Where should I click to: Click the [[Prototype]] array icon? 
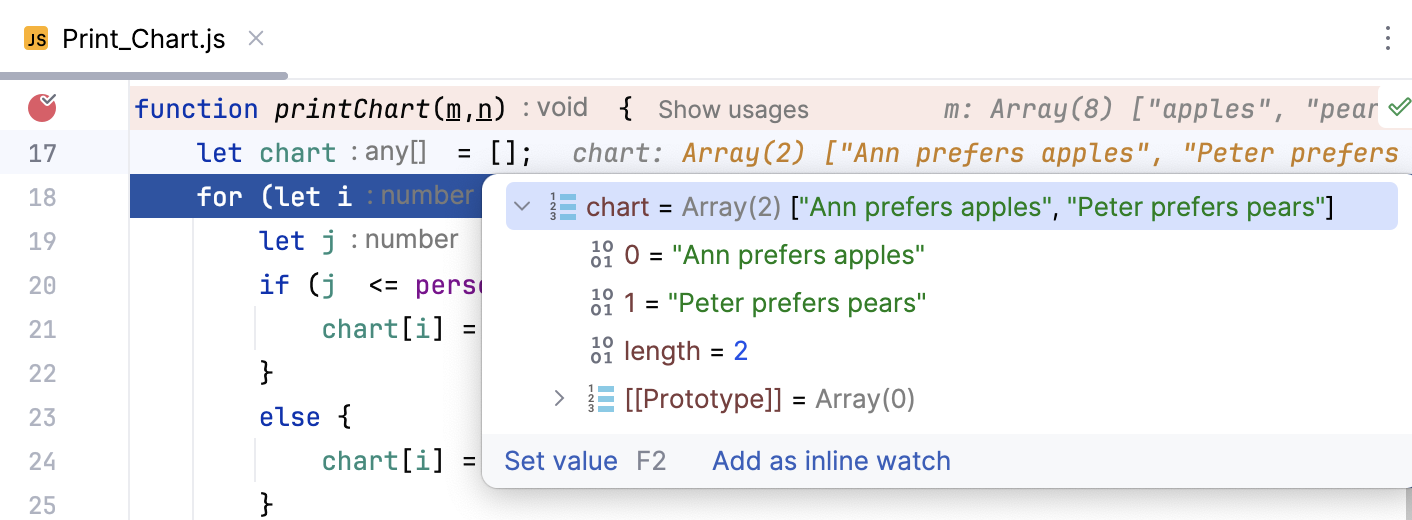601,399
